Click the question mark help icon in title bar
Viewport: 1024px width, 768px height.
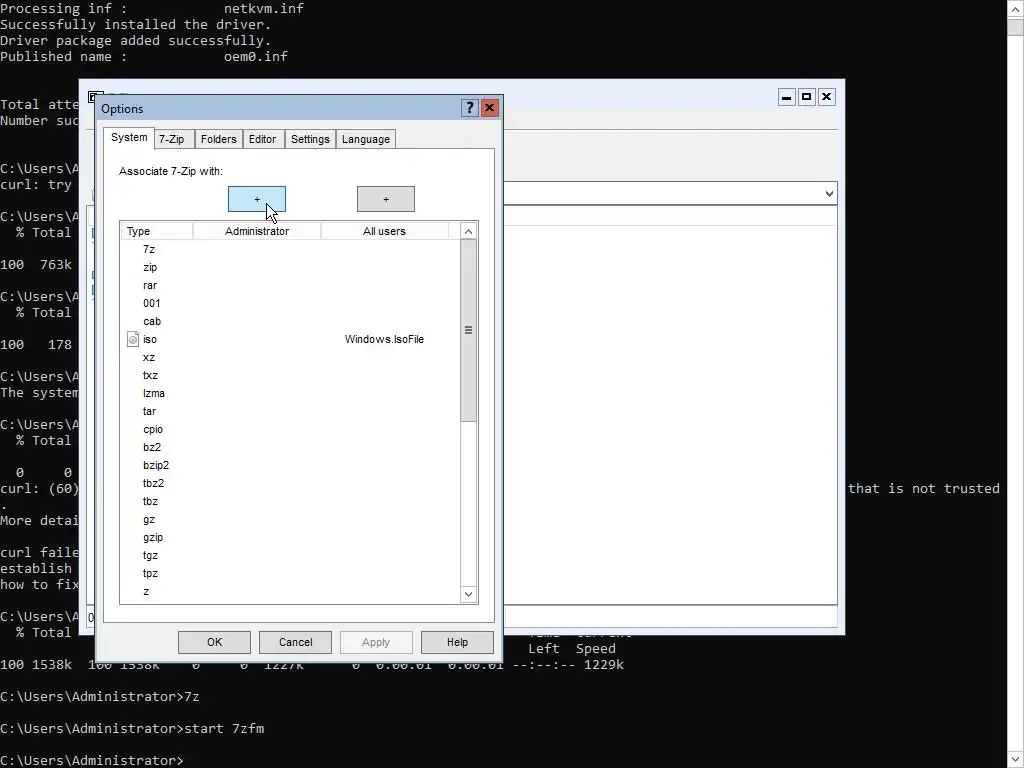470,108
